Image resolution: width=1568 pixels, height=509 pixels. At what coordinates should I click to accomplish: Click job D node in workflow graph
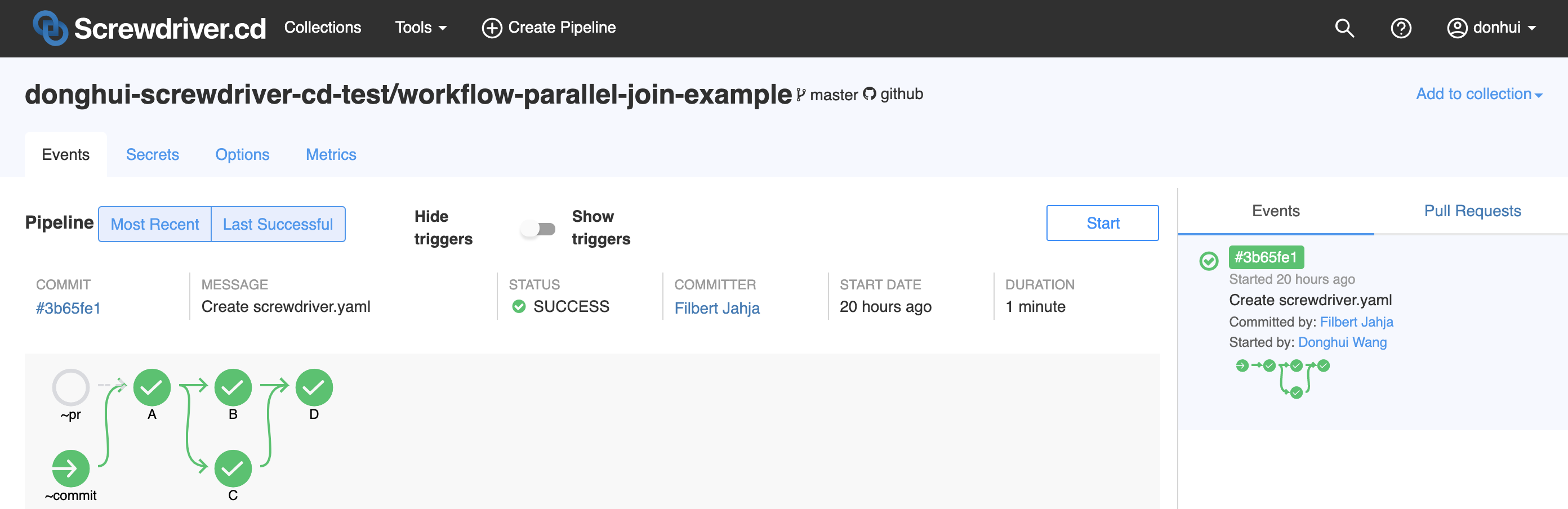coord(314,387)
